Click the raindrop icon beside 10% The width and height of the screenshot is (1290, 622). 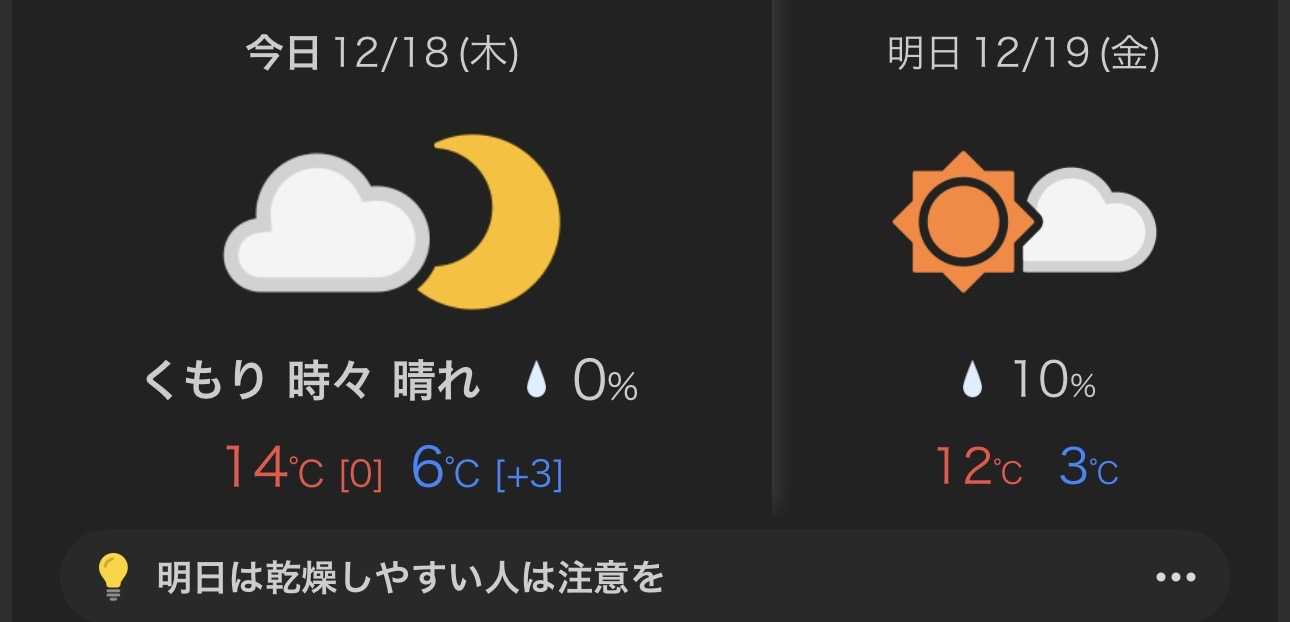[971, 381]
